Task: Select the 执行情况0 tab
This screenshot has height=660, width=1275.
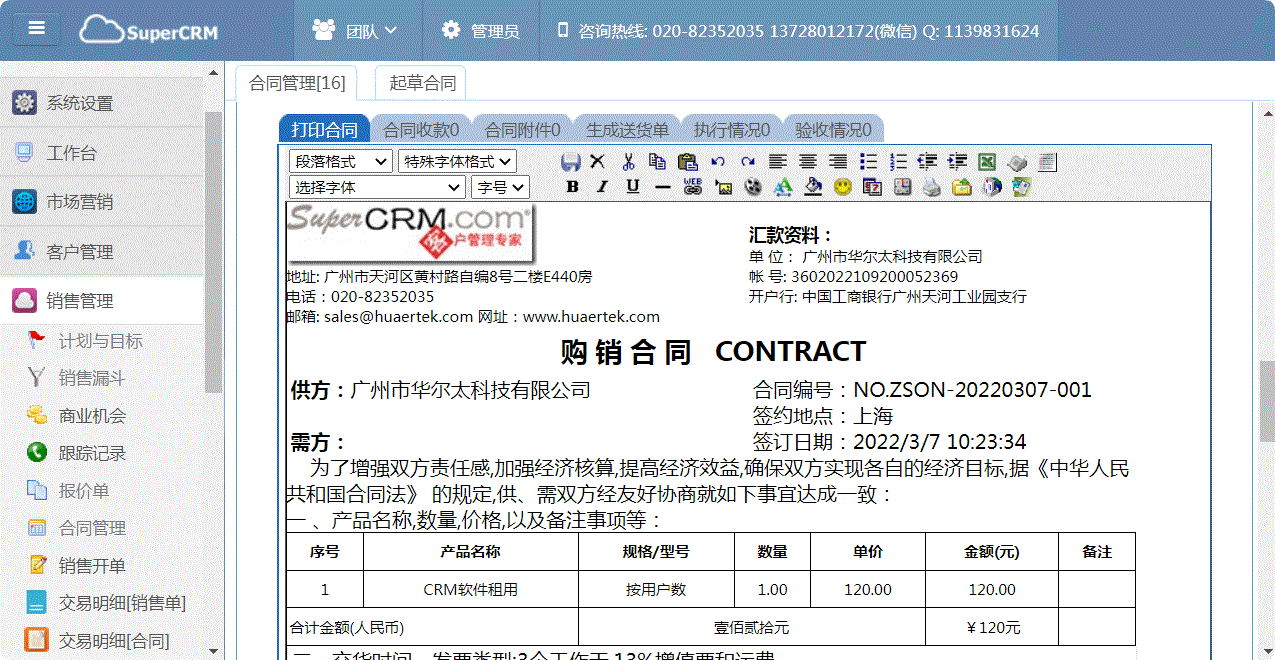Action: click(x=732, y=129)
